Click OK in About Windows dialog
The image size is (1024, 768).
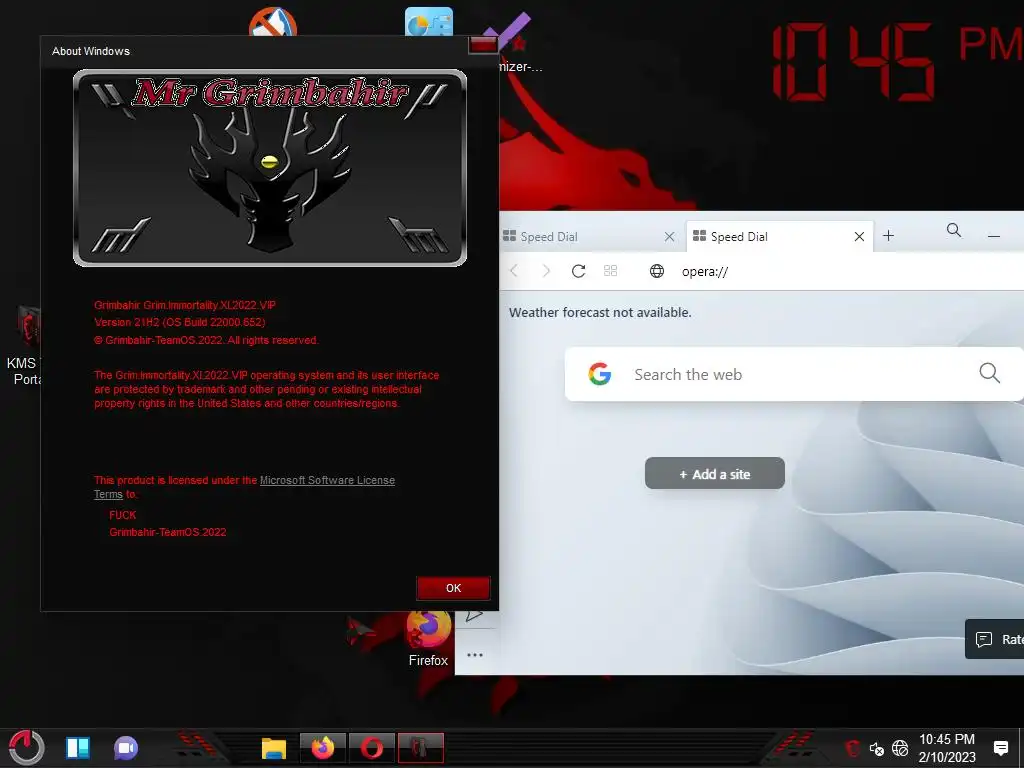tap(453, 588)
